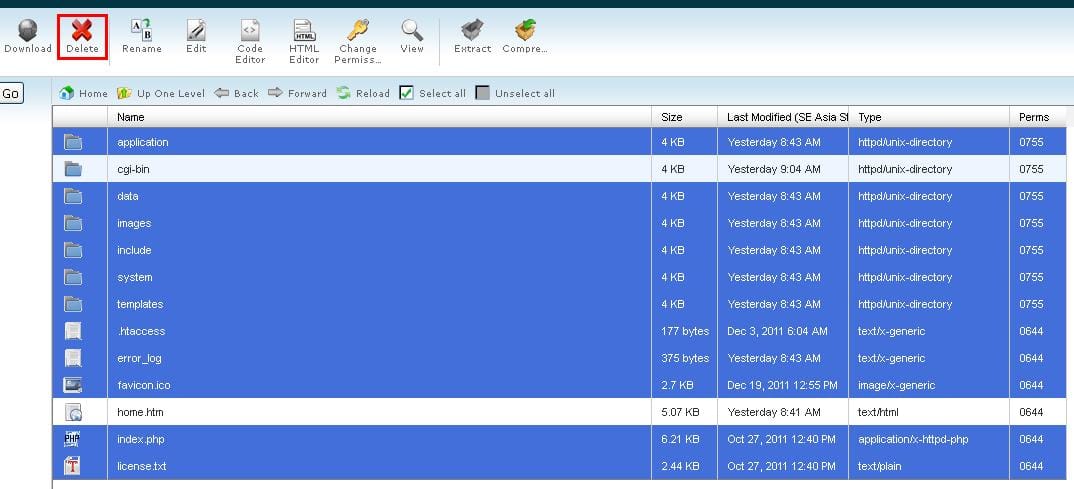The height and width of the screenshot is (489, 1074).
Task: Click the Go button
Action: [x=11, y=94]
